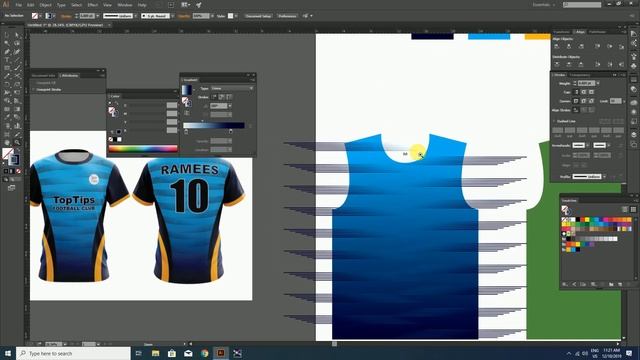The image size is (640, 360).
Task: Switch to the Pathfinder tab
Action: (597, 32)
